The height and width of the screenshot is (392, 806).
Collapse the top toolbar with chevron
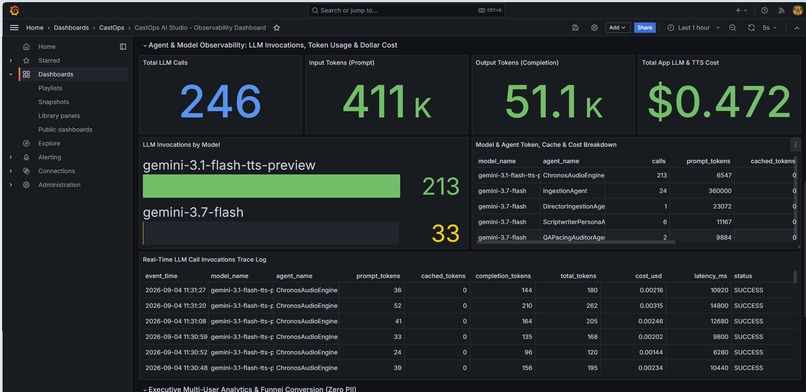tap(797, 28)
